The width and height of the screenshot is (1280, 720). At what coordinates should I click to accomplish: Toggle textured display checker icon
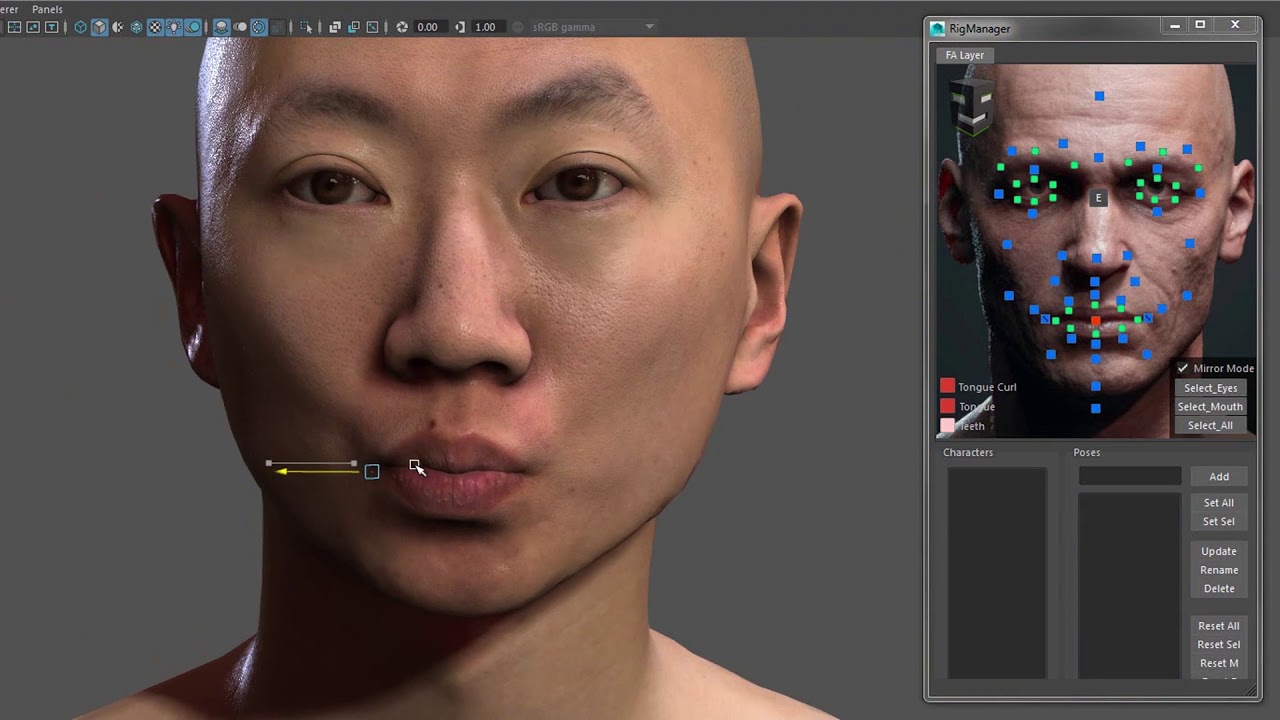click(x=155, y=27)
